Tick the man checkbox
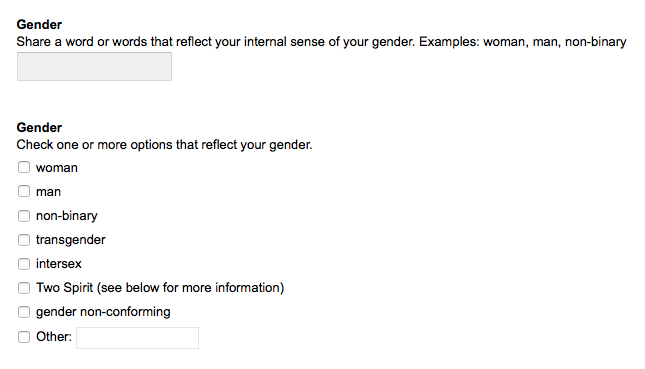Screen dimensions: 645x369 coord(24,191)
